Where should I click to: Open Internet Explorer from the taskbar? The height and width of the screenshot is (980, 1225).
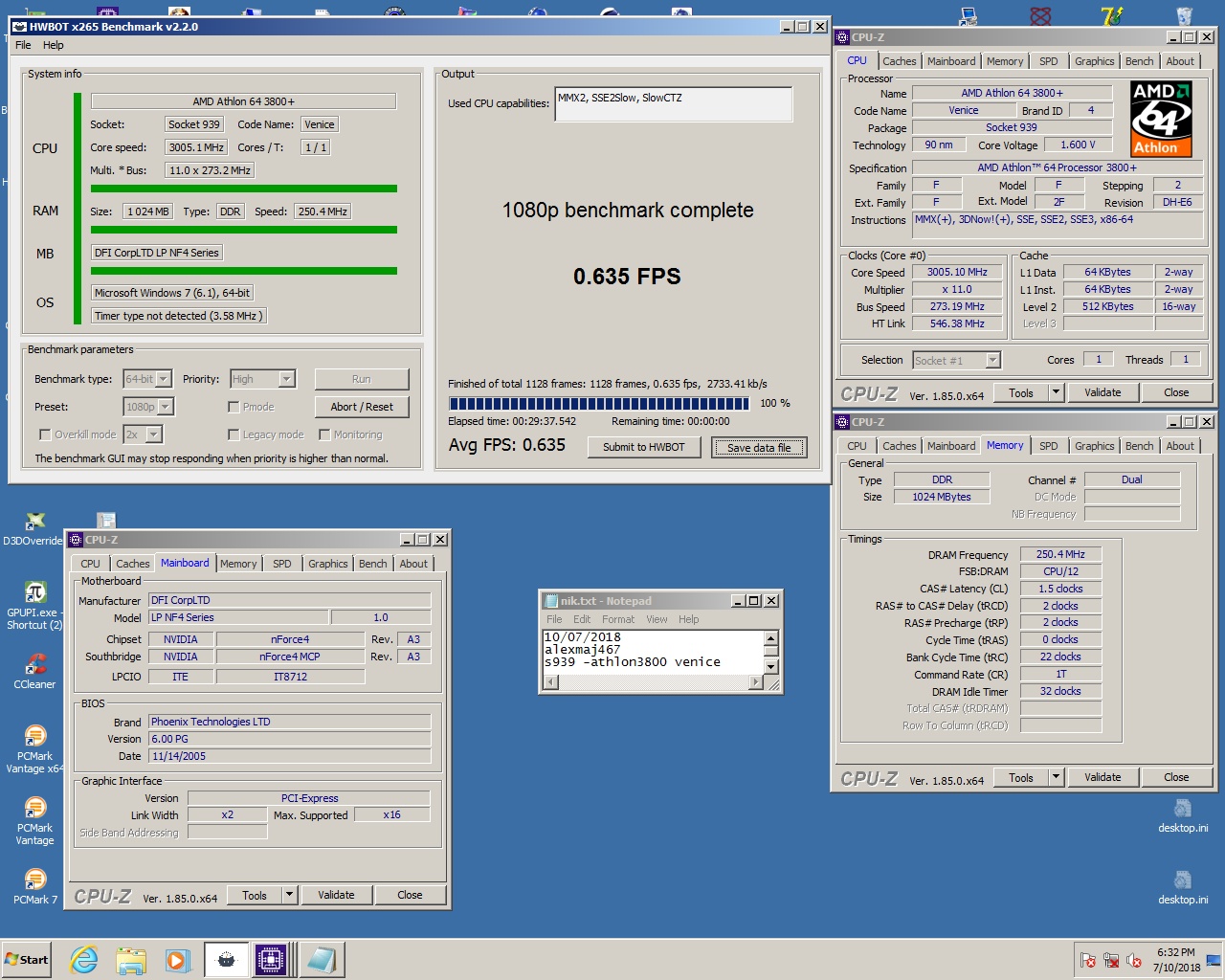point(84,959)
